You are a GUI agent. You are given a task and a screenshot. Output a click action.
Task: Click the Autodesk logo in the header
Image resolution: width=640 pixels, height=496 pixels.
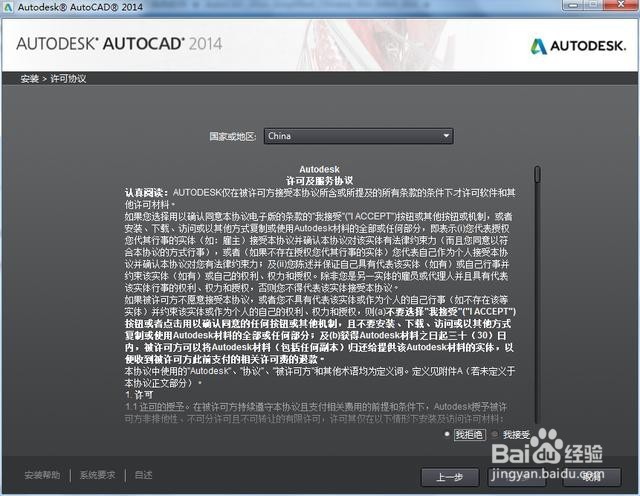point(578,46)
